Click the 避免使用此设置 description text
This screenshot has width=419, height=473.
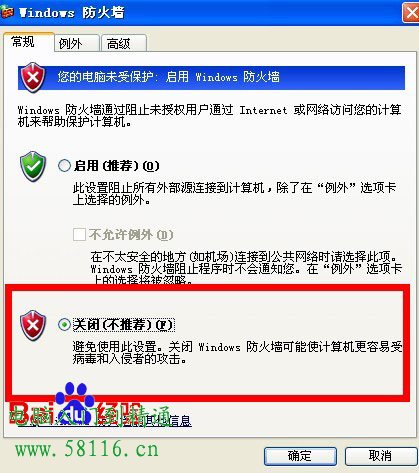point(237,353)
